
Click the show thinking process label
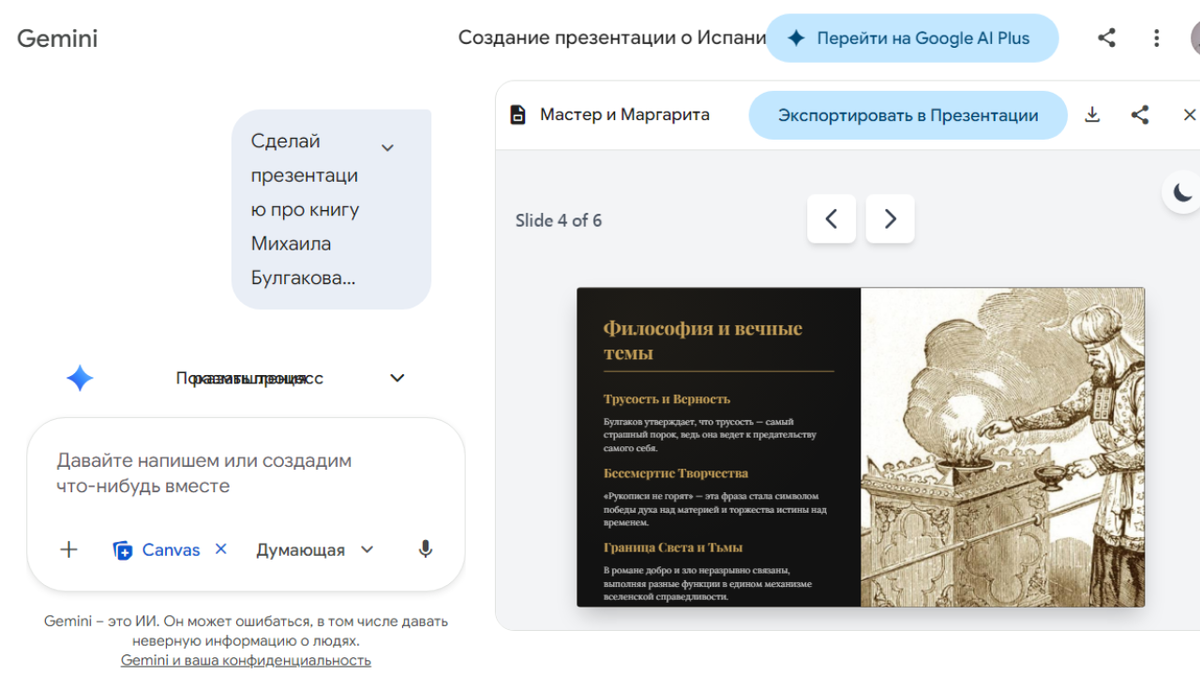coord(250,378)
